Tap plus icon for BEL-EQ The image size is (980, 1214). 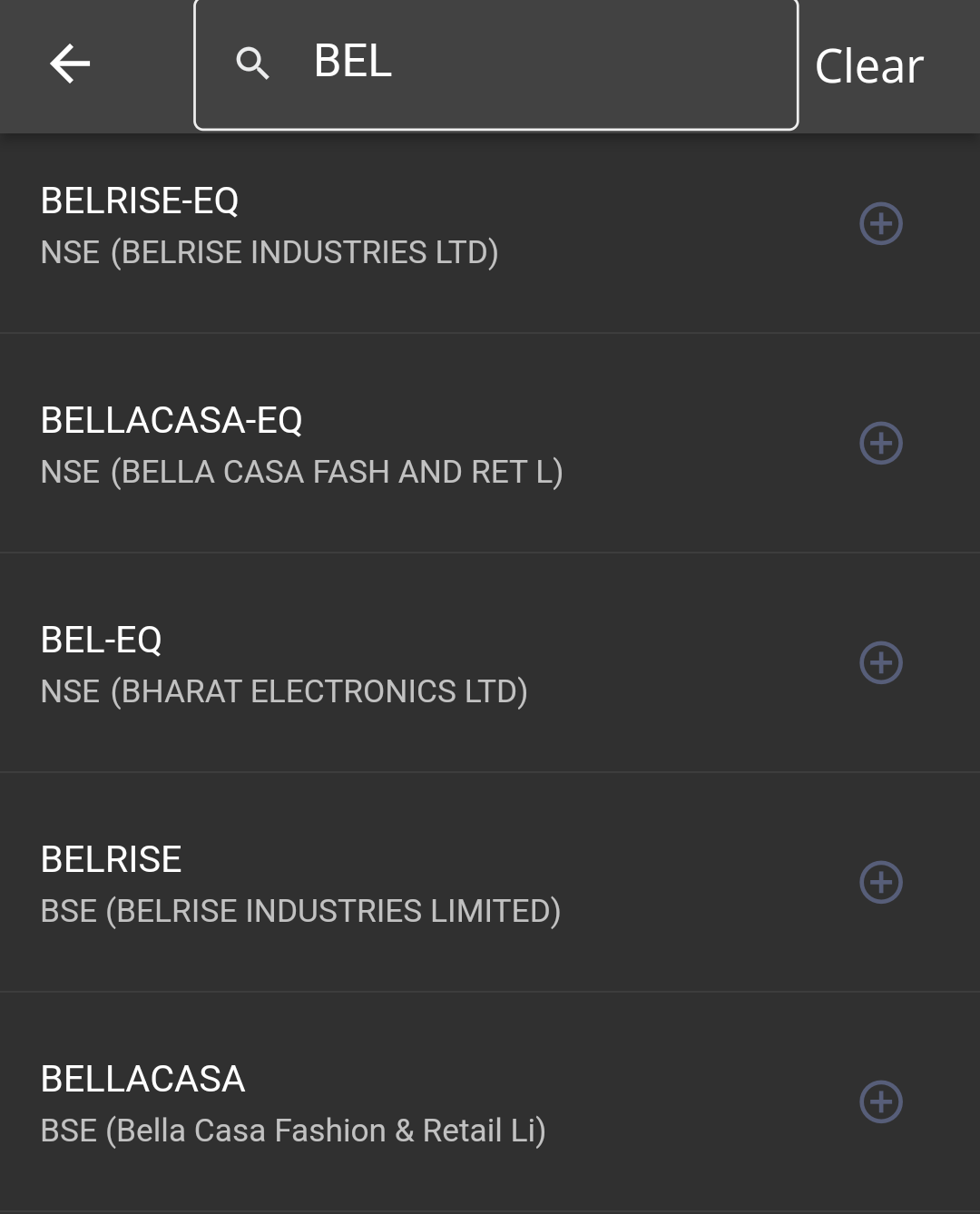coord(880,663)
